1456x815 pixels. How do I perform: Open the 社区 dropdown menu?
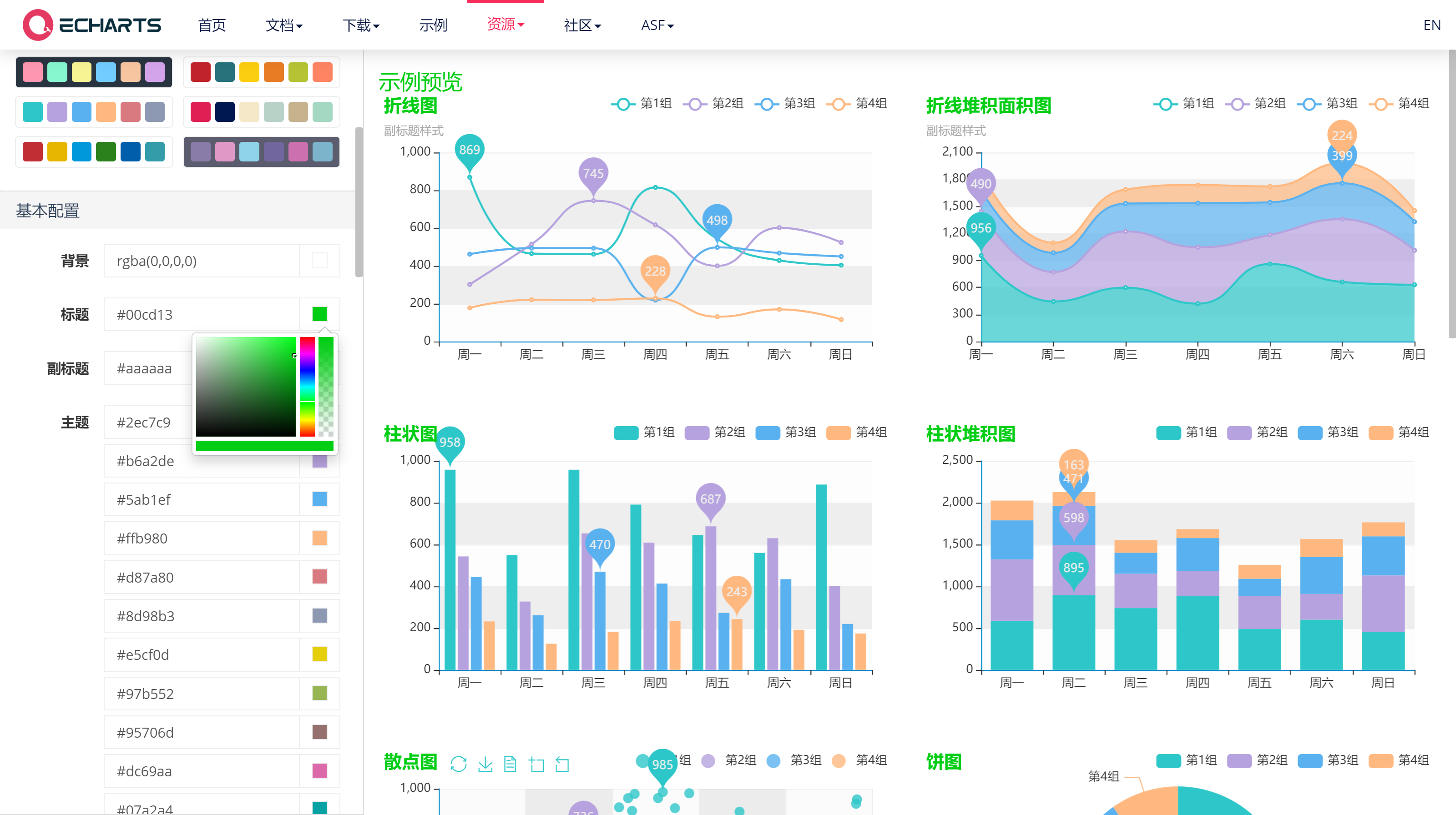[581, 25]
